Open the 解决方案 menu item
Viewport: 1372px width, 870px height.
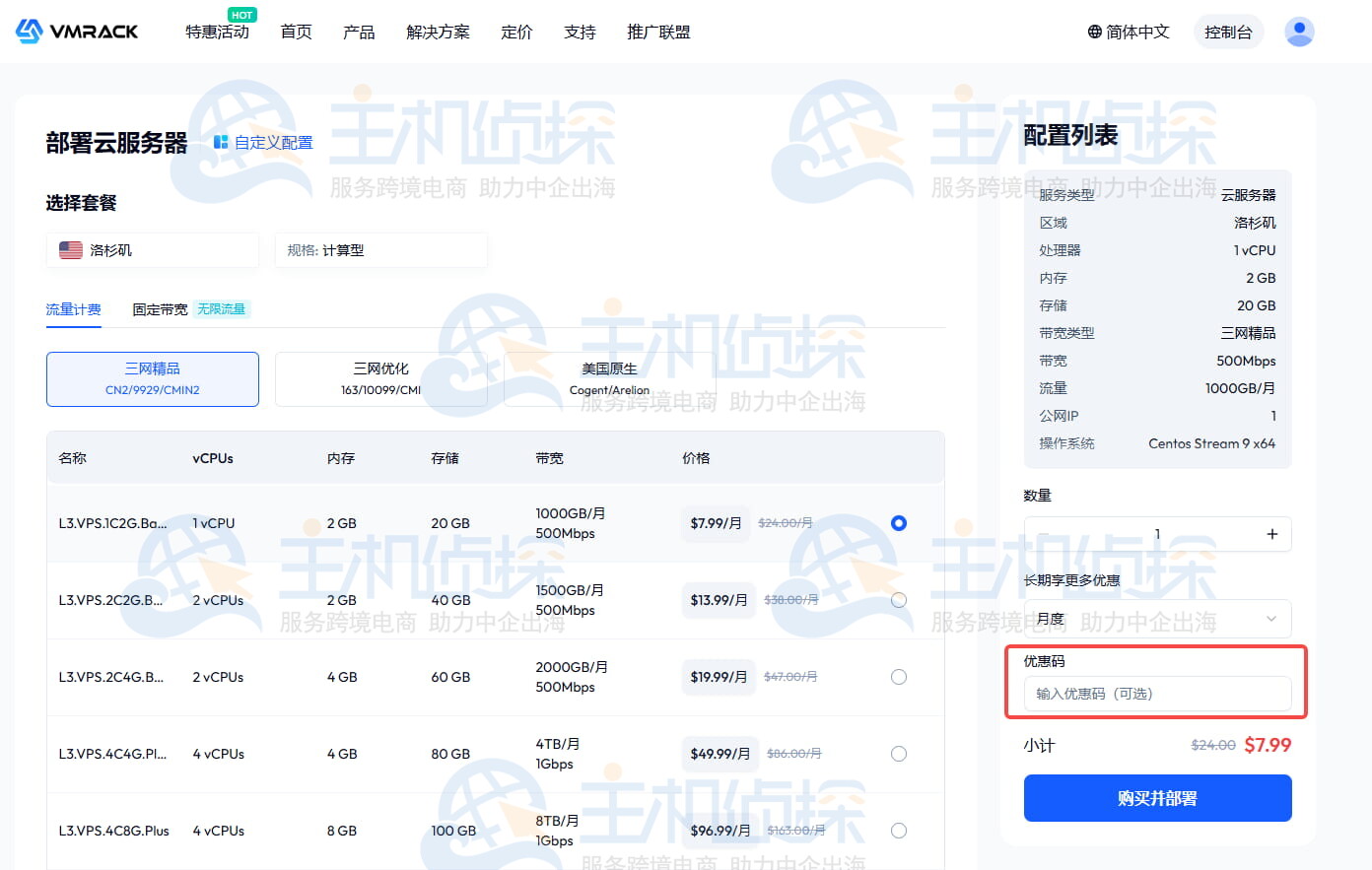[x=438, y=32]
